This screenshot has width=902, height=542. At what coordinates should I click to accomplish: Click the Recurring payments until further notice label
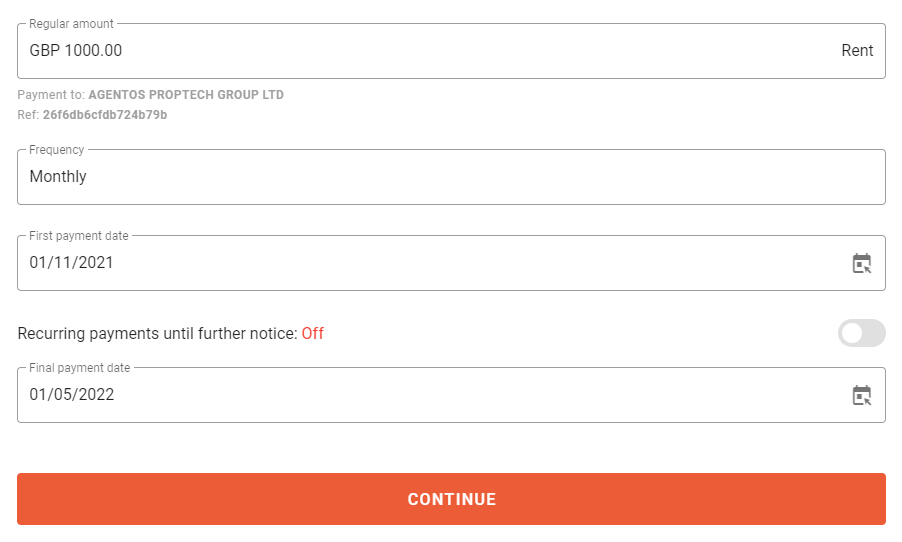pos(157,334)
